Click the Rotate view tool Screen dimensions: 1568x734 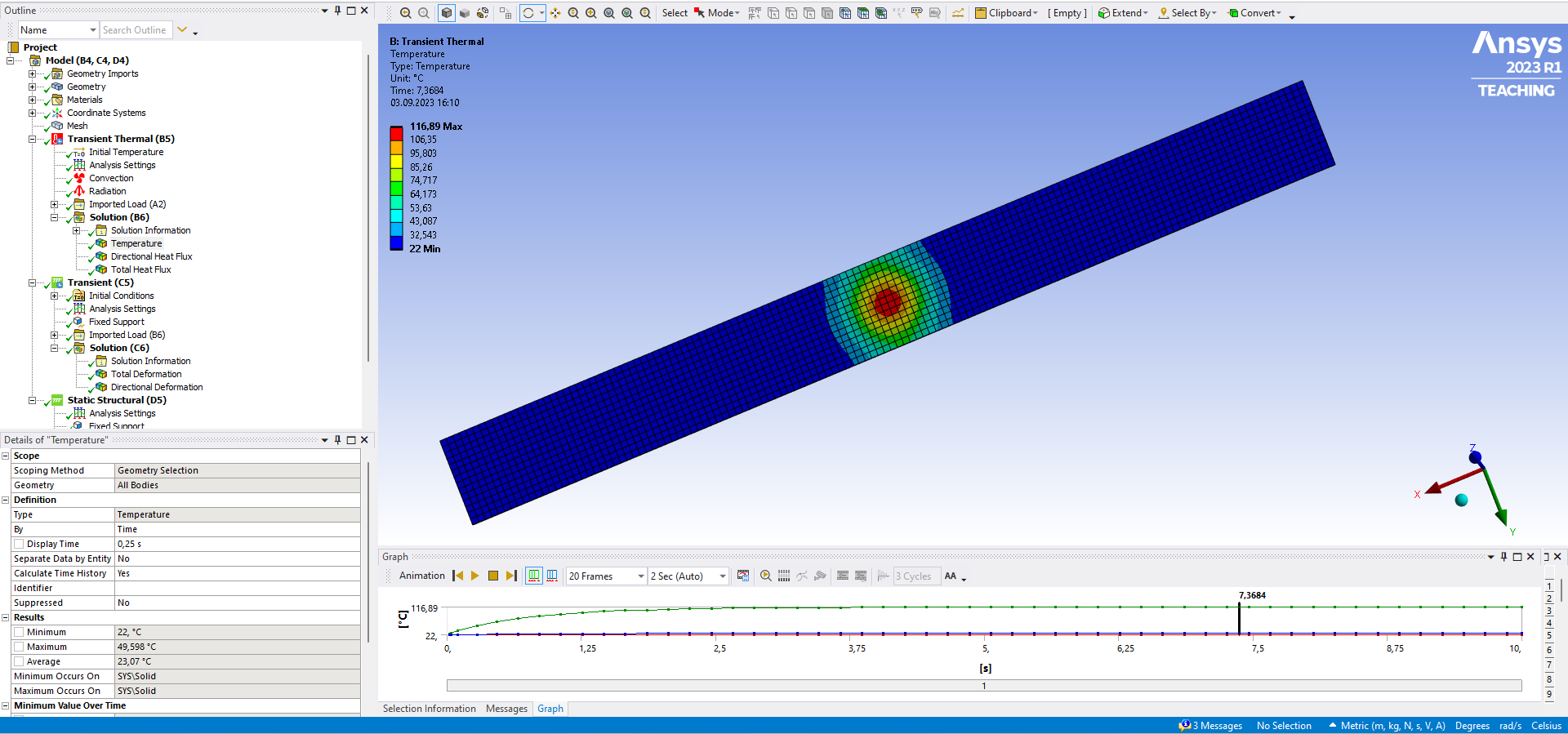(528, 13)
